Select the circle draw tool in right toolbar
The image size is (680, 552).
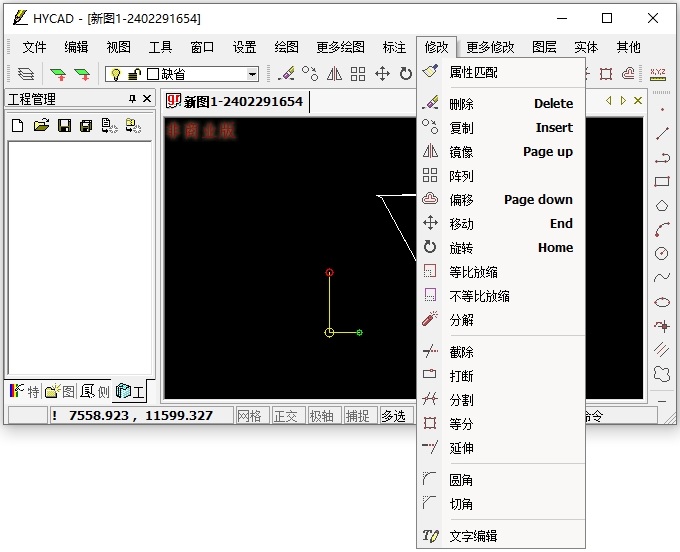pos(661,253)
